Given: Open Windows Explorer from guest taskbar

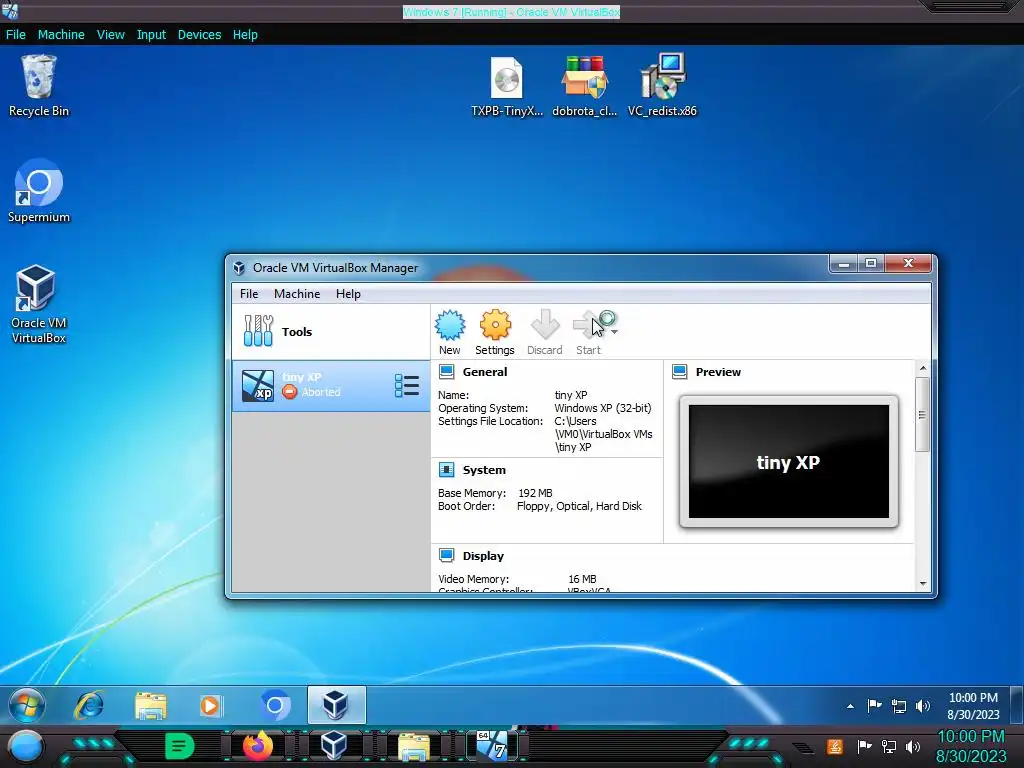Looking at the screenshot, I should pos(151,705).
